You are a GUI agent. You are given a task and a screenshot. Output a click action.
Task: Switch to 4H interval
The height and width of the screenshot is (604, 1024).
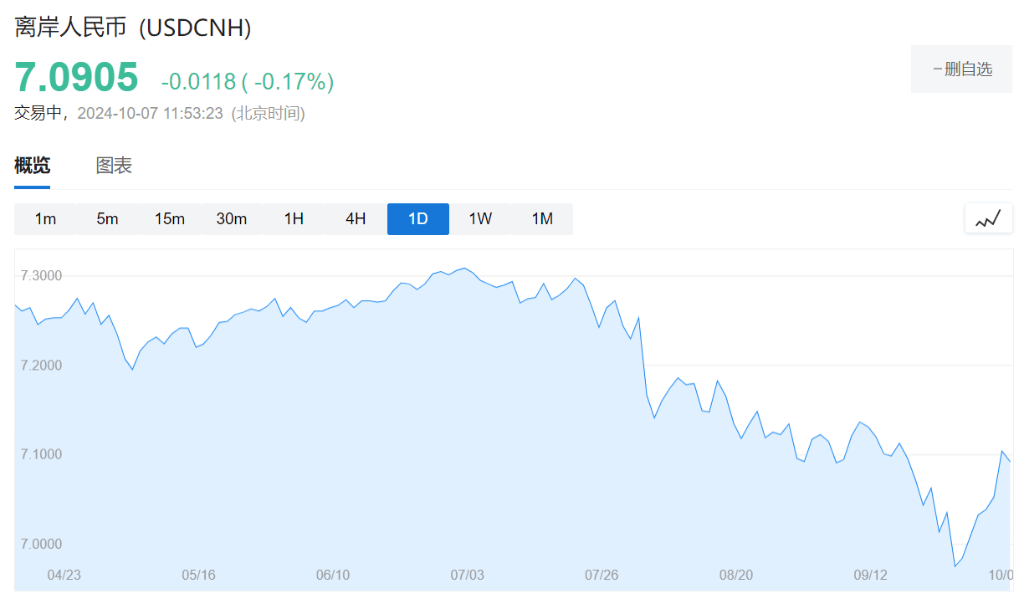(x=355, y=219)
